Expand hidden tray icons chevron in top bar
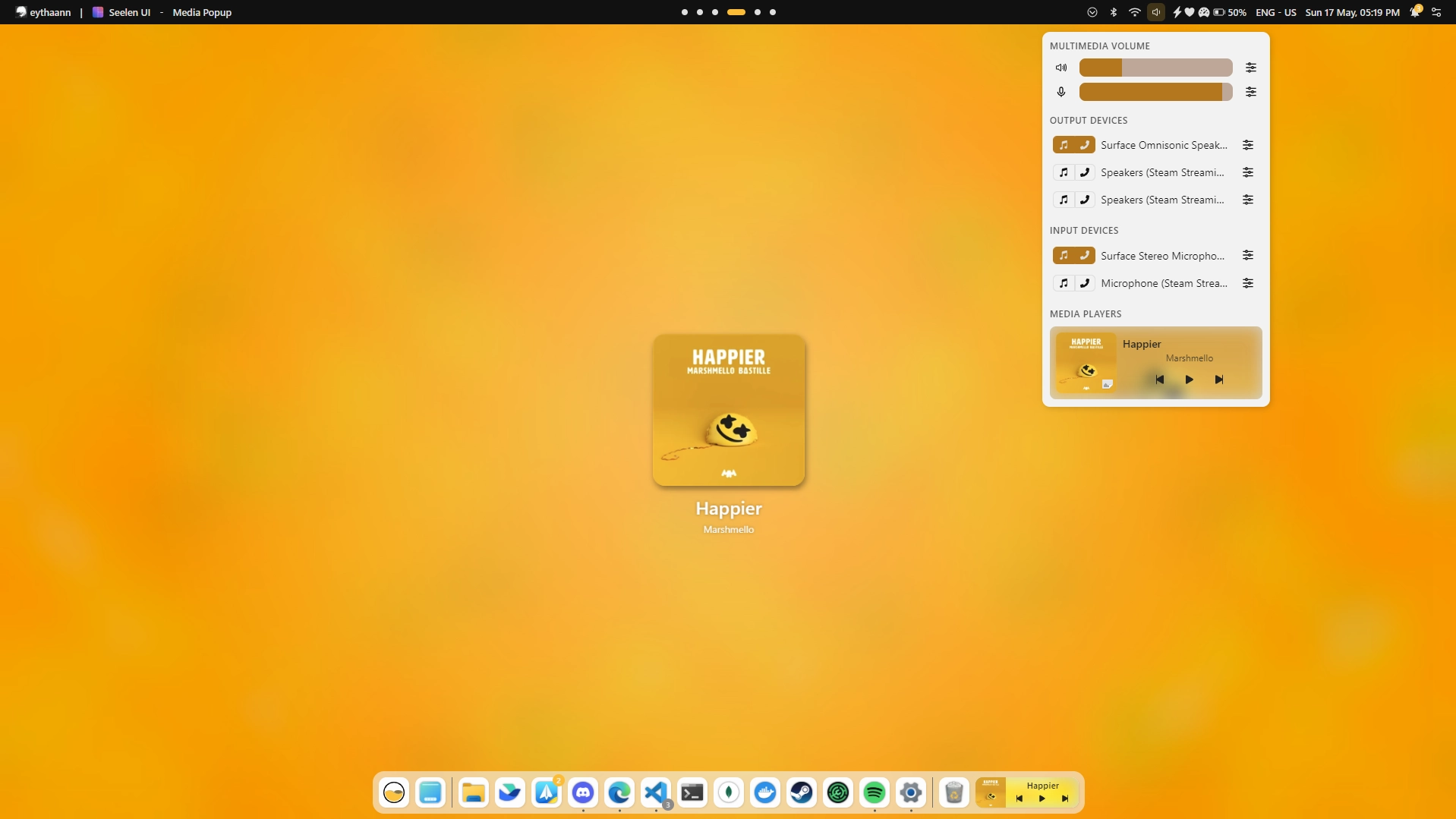Screen dimensions: 1456x819 click(x=1092, y=12)
